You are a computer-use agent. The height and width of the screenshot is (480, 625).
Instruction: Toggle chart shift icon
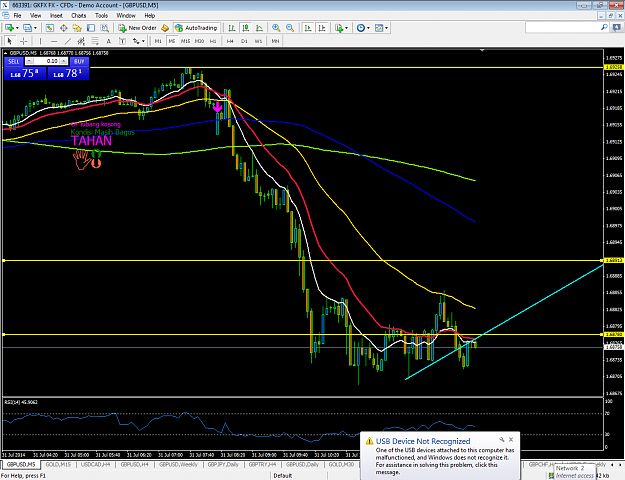point(322,28)
